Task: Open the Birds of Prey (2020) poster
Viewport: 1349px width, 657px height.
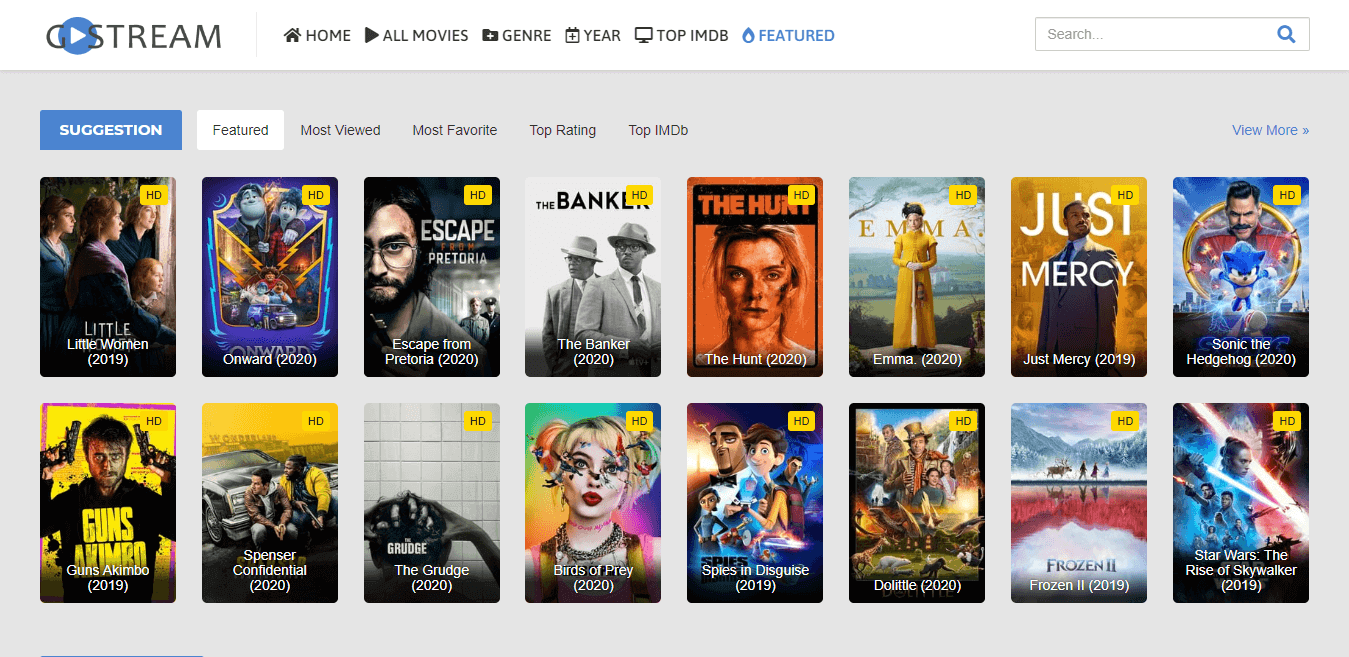Action: [x=593, y=503]
